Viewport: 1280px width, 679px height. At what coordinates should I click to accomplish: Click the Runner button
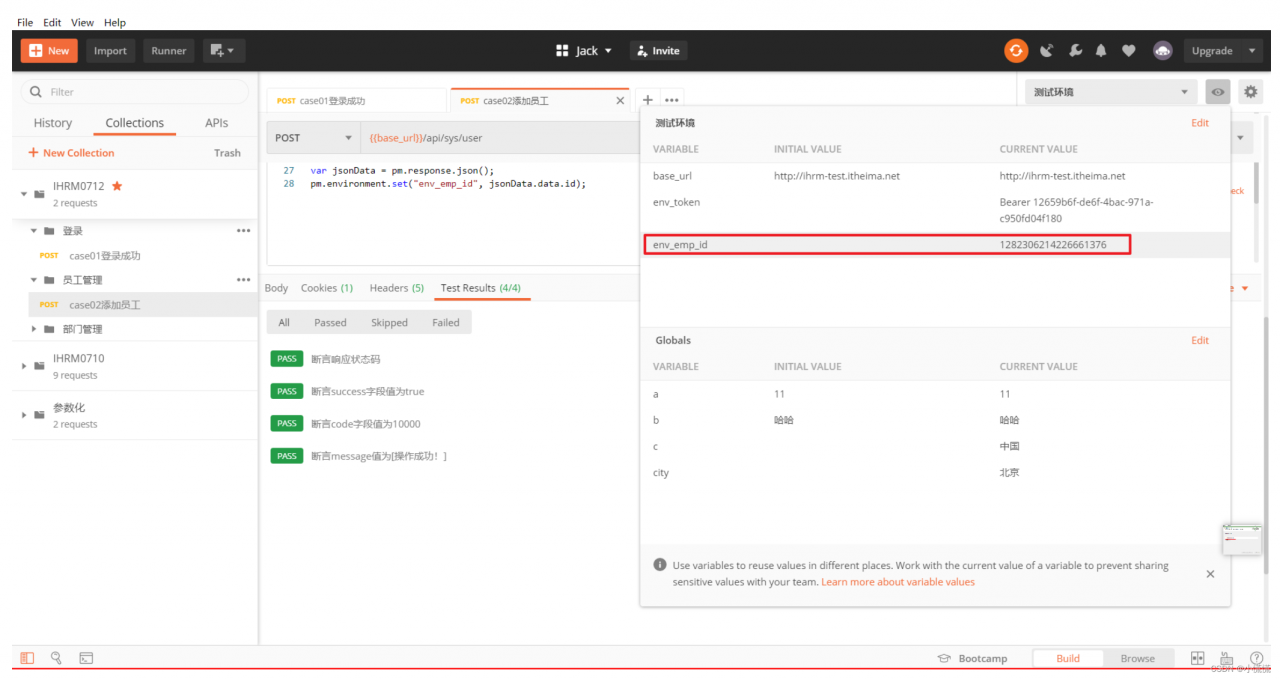[169, 51]
